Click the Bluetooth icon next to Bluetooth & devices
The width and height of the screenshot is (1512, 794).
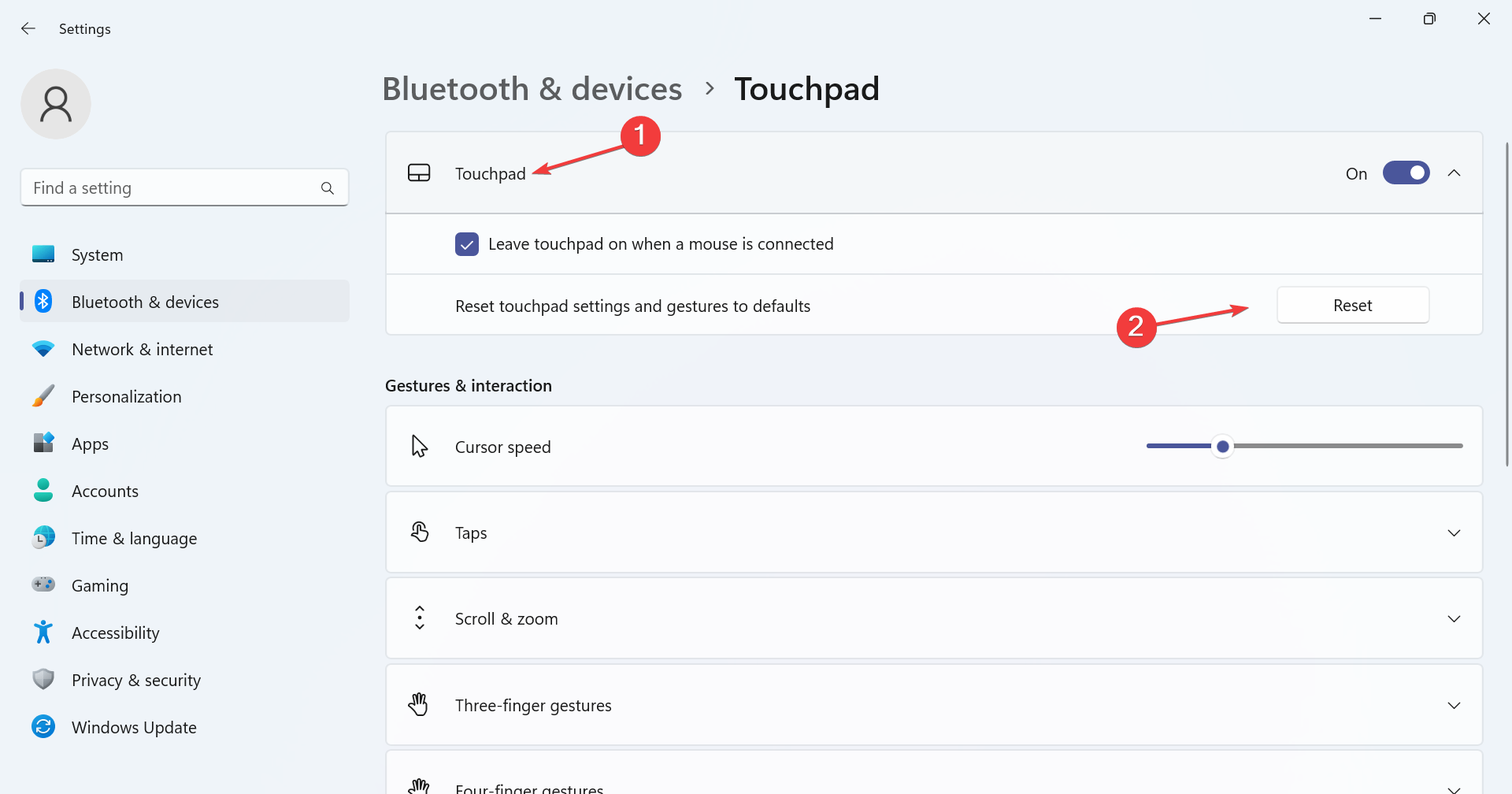point(43,301)
